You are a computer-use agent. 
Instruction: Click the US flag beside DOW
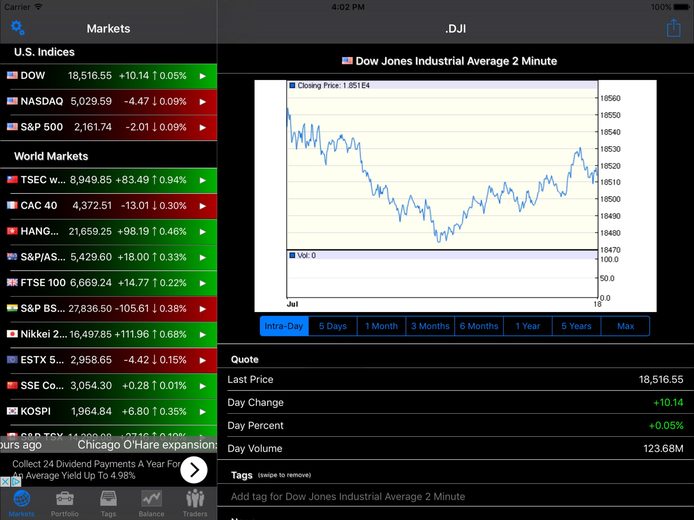tap(12, 75)
